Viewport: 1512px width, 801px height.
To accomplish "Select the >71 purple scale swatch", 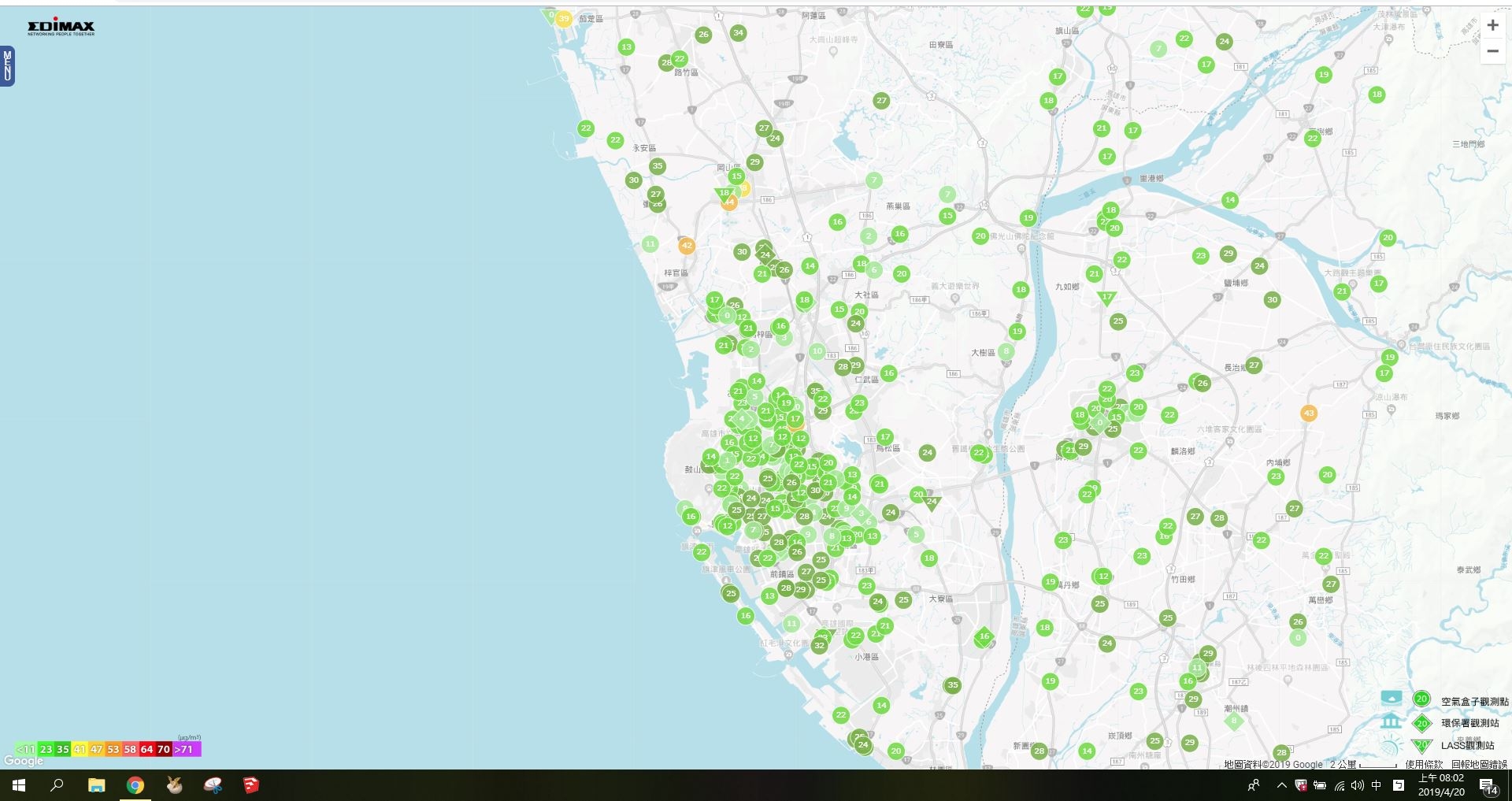I will 187,749.
